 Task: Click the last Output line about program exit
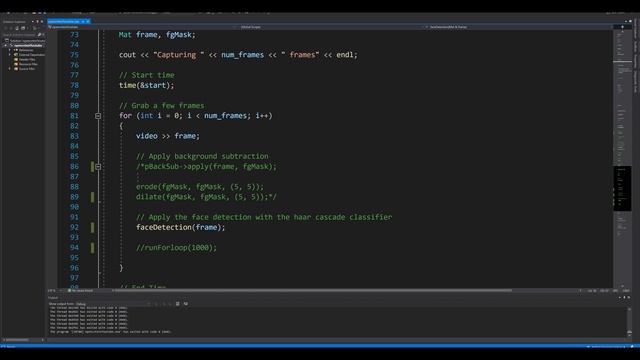point(110,332)
